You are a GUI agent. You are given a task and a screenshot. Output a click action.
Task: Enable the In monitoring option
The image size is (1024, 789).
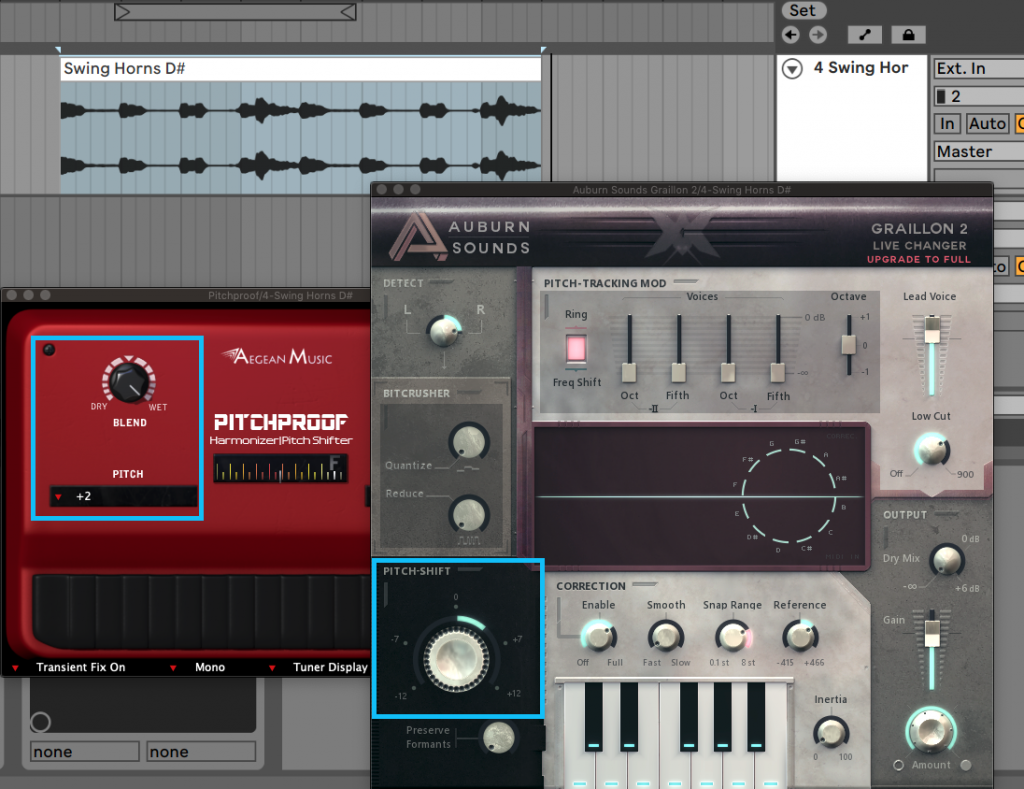[946, 123]
